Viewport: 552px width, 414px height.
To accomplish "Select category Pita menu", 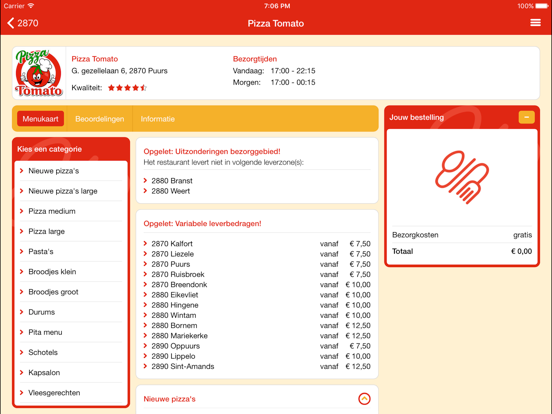I will tap(71, 332).
